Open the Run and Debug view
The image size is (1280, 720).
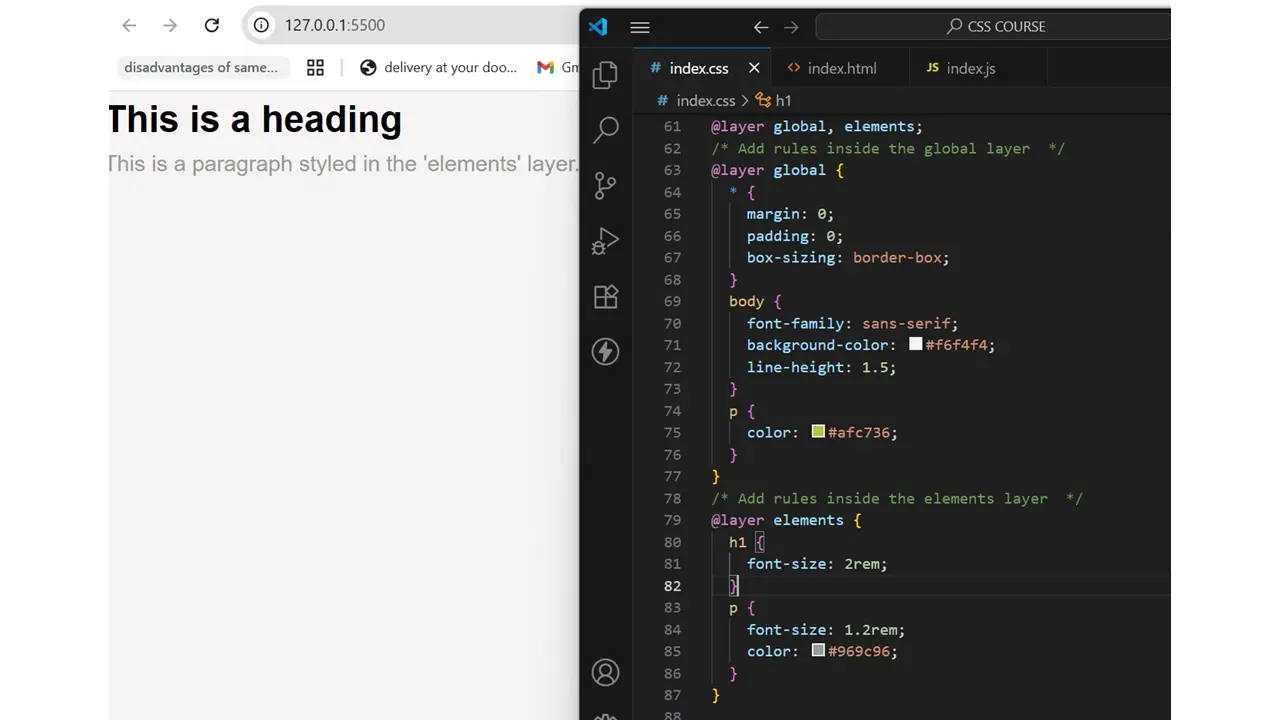605,241
